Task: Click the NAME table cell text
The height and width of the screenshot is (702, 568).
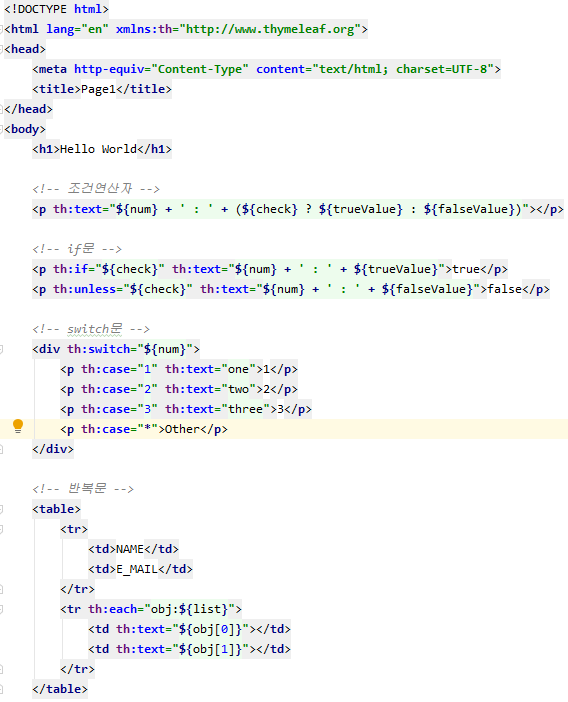Action: (x=130, y=549)
